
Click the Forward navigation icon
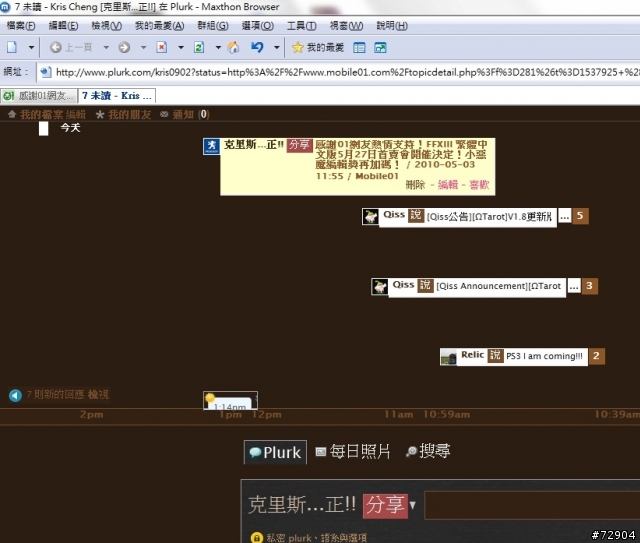[124, 47]
